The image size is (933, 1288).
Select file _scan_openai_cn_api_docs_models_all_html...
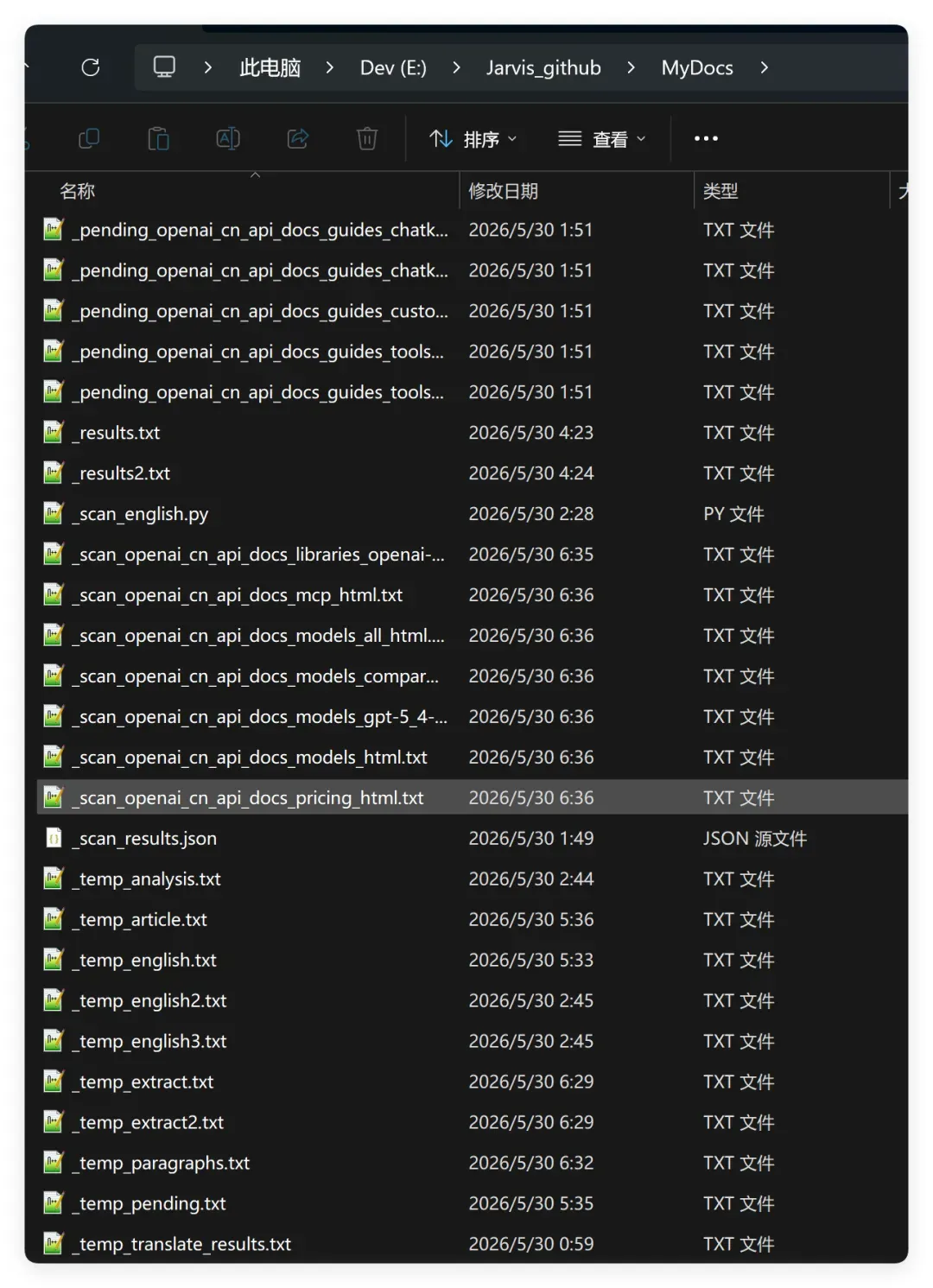[x=259, y=635]
